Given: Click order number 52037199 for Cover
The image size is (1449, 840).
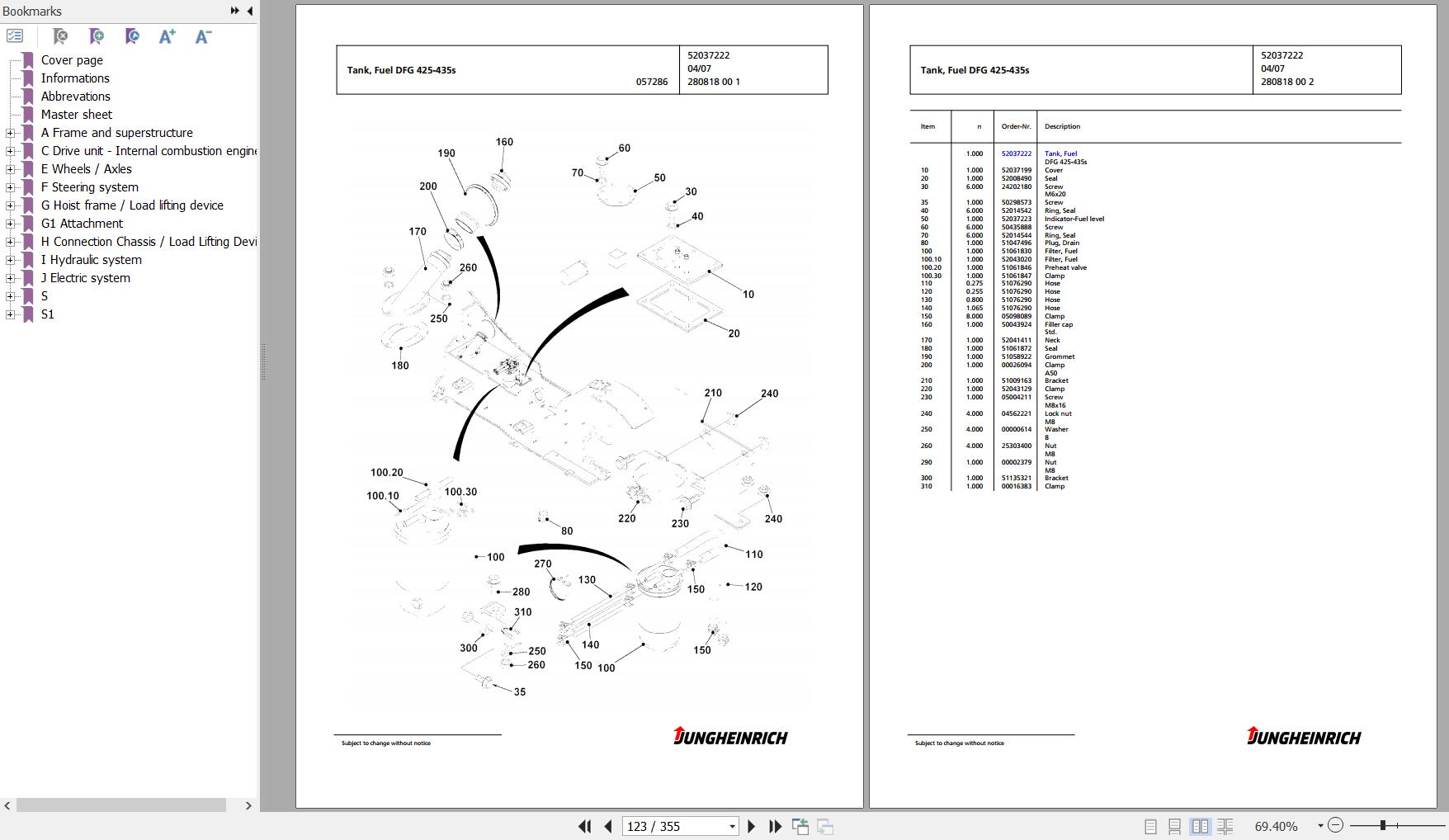Looking at the screenshot, I should tap(1017, 170).
